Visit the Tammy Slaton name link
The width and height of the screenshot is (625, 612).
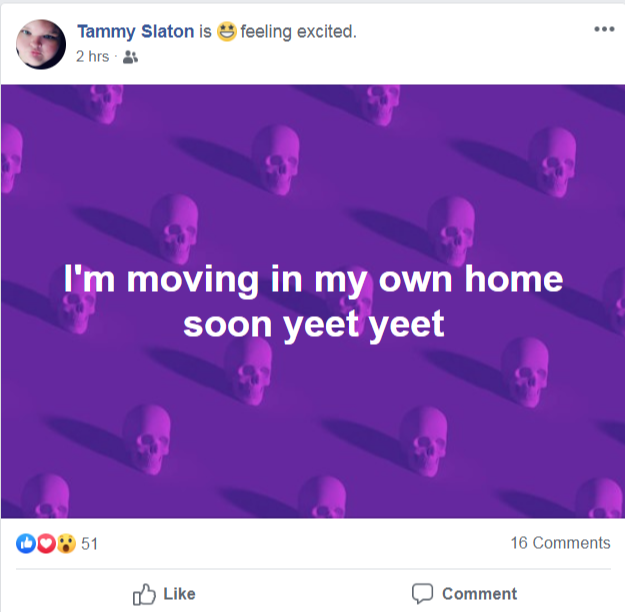(136, 31)
